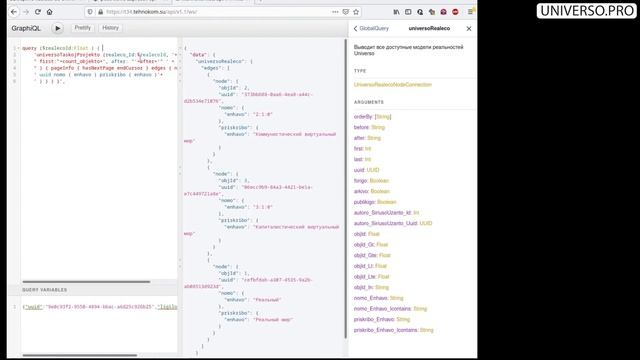This screenshot has height=360, width=640.
Task: Open the History panel
Action: click(110, 28)
